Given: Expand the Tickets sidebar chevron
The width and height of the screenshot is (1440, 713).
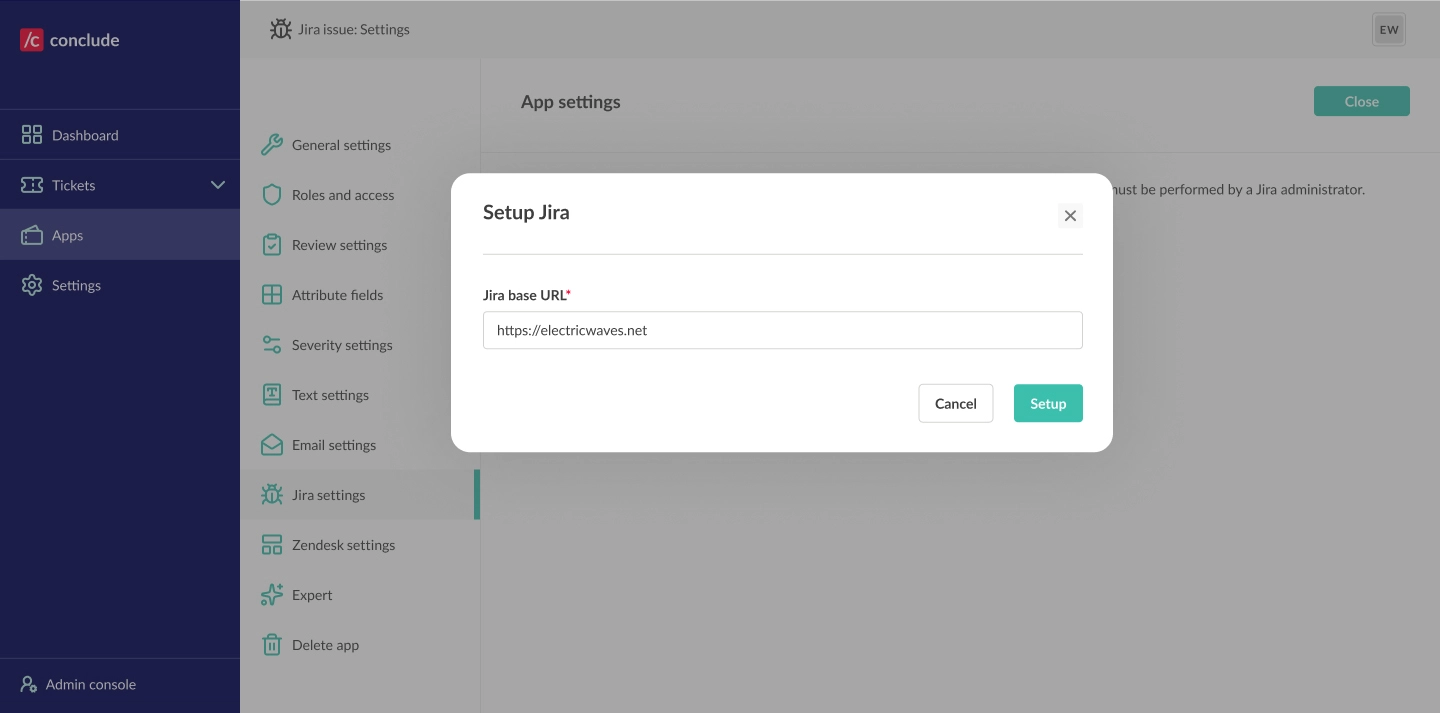Looking at the screenshot, I should [218, 184].
